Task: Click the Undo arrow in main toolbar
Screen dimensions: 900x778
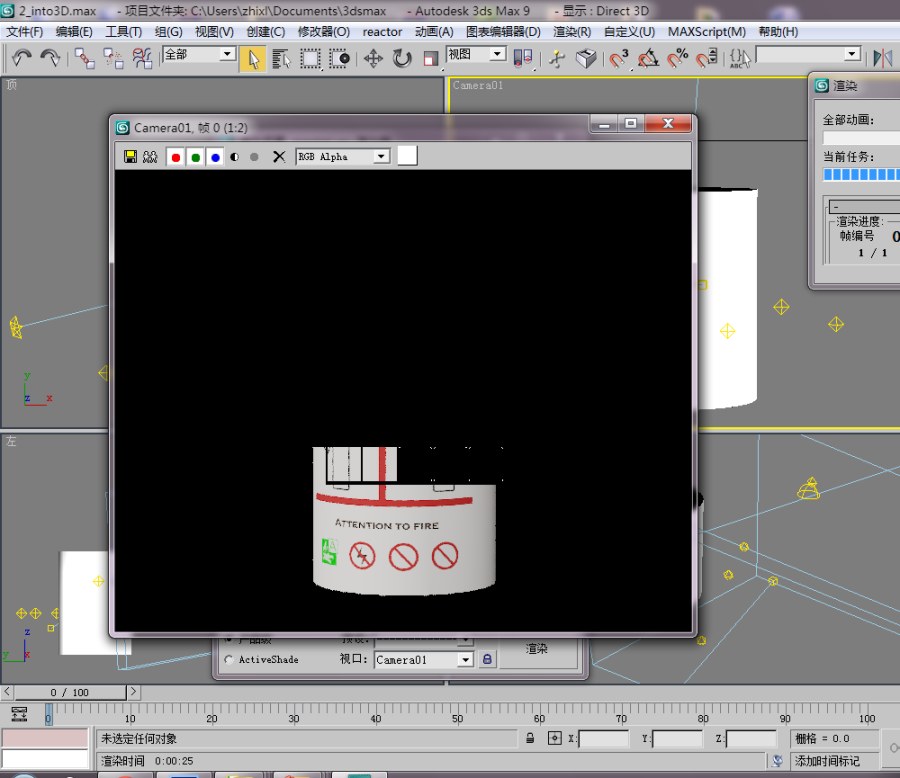Action: [x=22, y=58]
